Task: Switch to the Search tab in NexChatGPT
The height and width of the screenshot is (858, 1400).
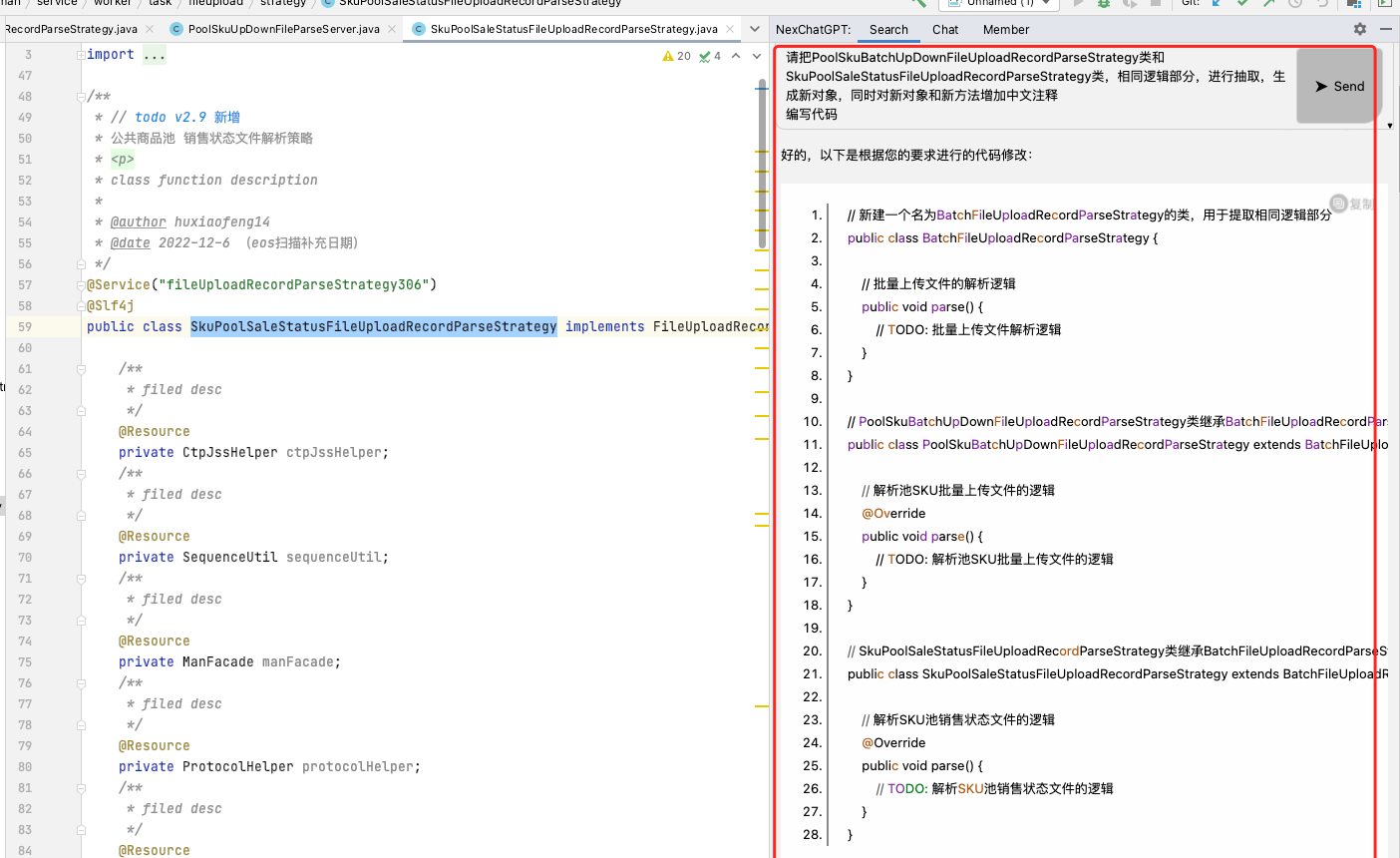Action: [x=888, y=30]
